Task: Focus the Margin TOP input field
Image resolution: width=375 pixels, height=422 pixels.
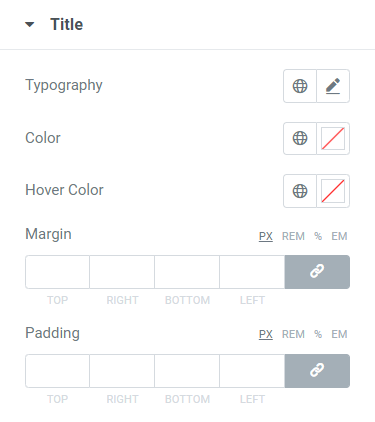Action: pyautogui.click(x=57, y=272)
